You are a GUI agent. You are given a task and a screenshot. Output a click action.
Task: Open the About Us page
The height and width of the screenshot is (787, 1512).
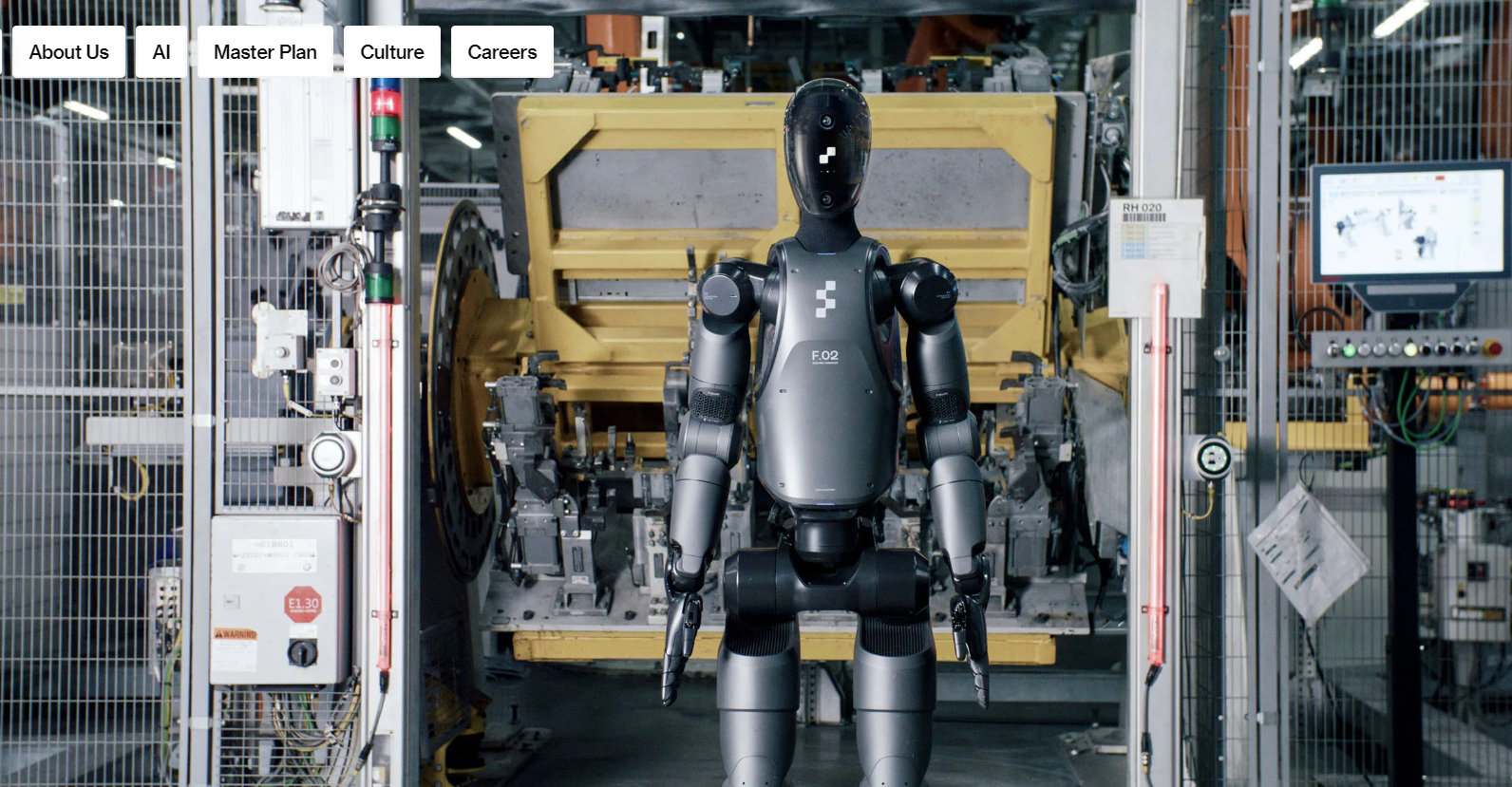click(x=68, y=52)
